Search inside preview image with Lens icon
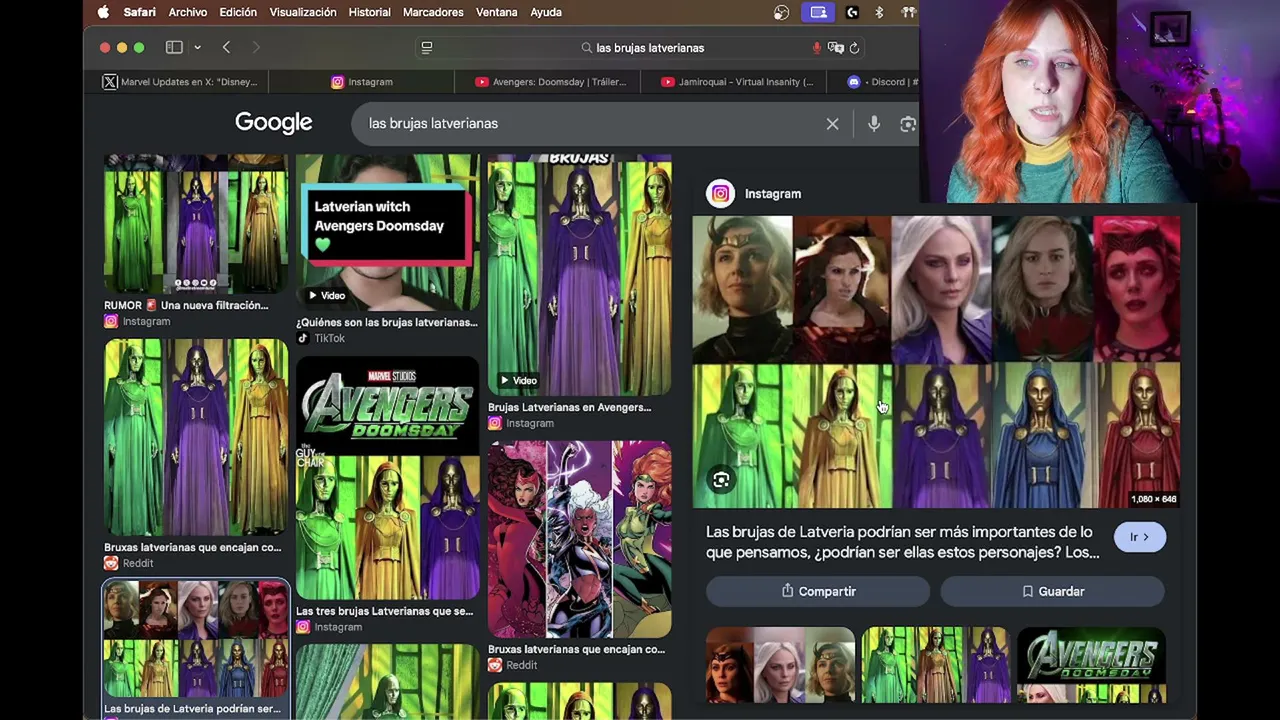This screenshot has height=720, width=1280. pyautogui.click(x=721, y=481)
